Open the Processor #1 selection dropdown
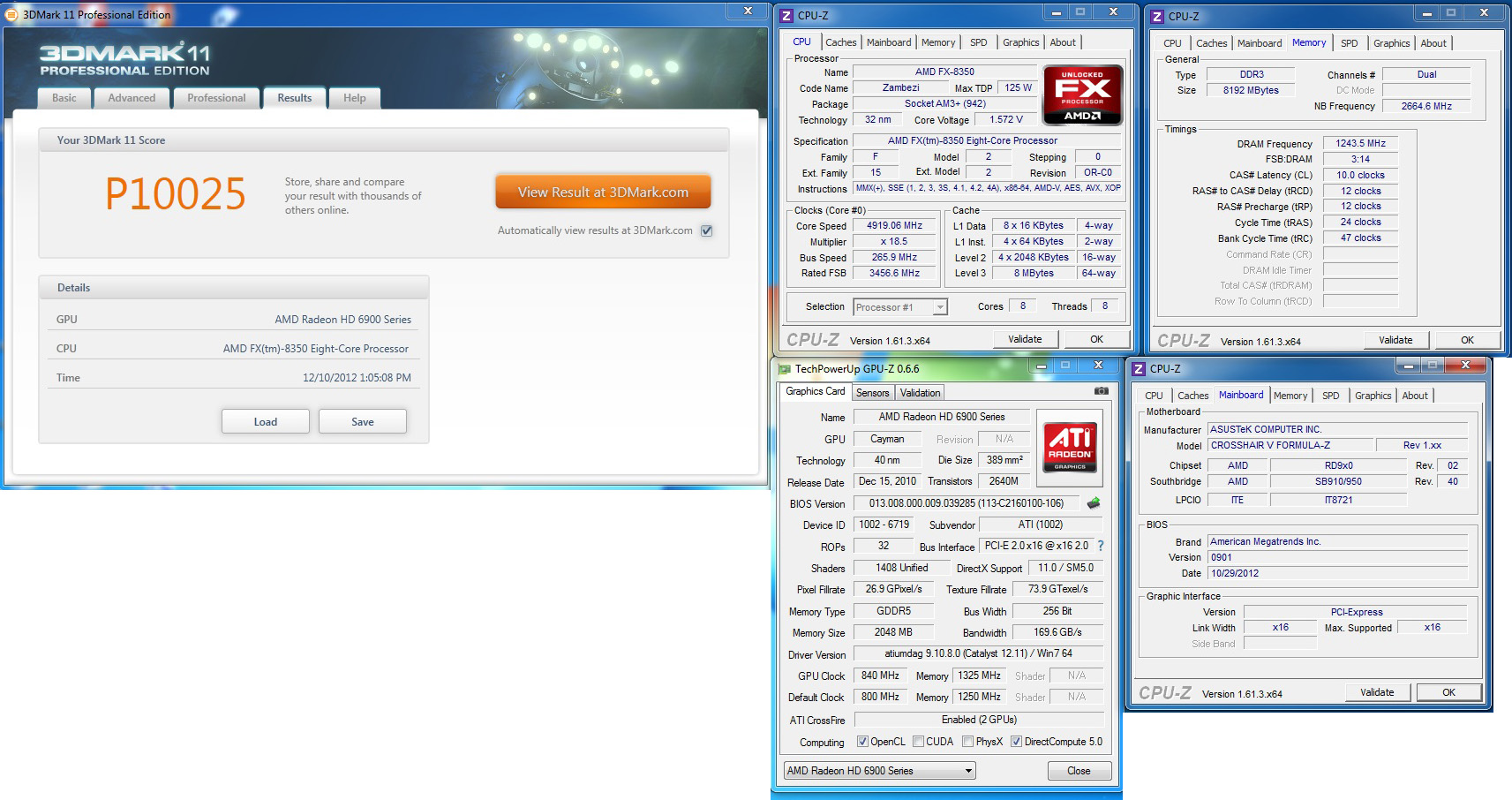 [x=900, y=307]
